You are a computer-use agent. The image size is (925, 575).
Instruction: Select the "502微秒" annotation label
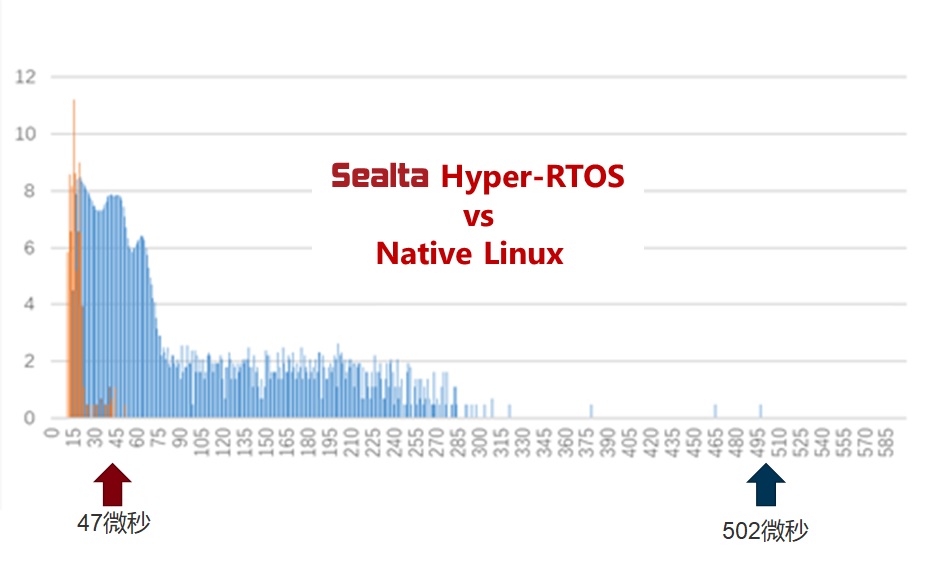(765, 531)
